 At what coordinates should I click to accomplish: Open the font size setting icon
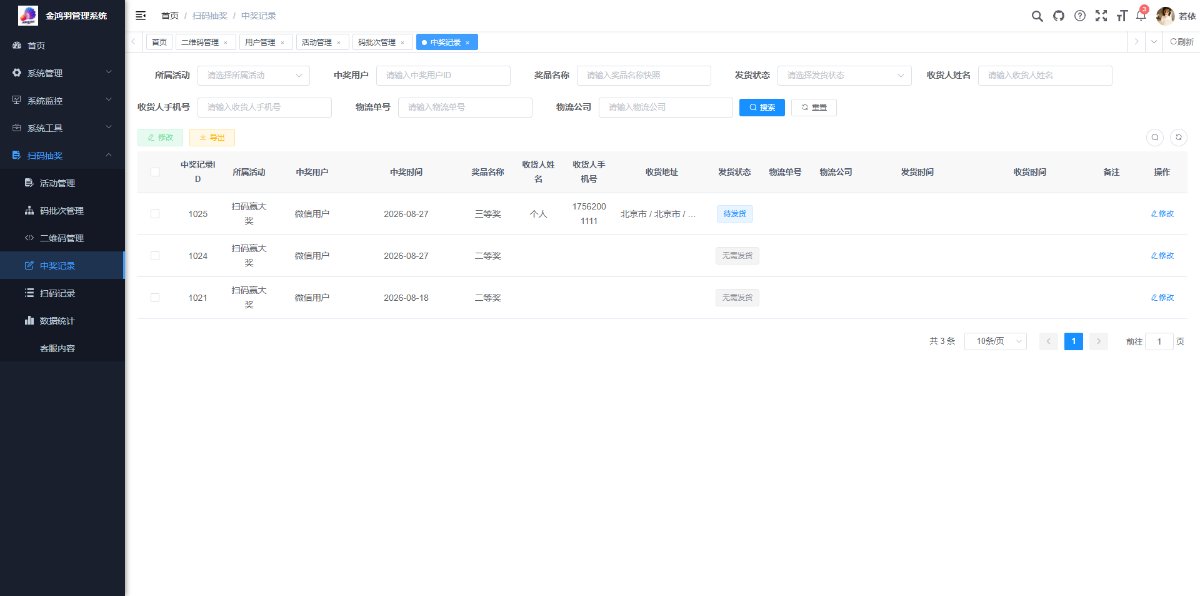(1122, 15)
